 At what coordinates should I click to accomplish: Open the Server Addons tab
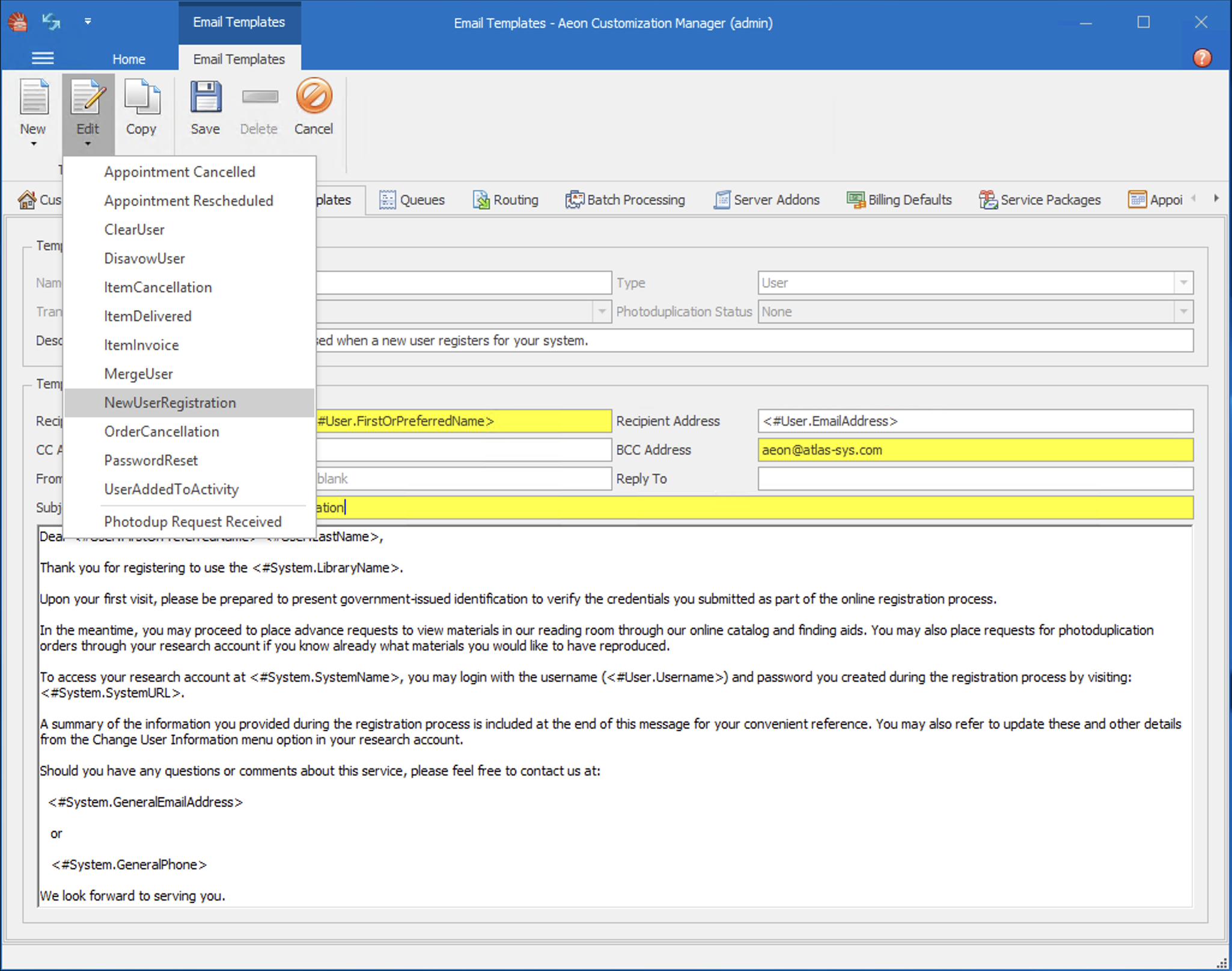tap(766, 200)
